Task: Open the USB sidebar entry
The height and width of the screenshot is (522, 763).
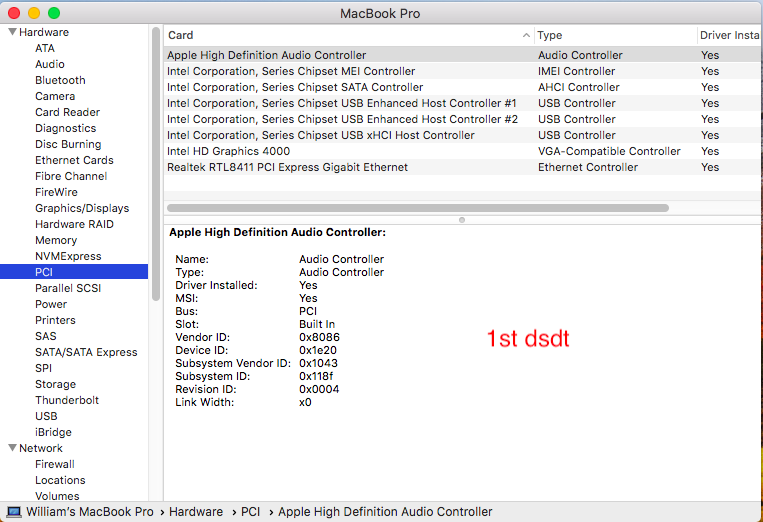Action: coord(46,416)
